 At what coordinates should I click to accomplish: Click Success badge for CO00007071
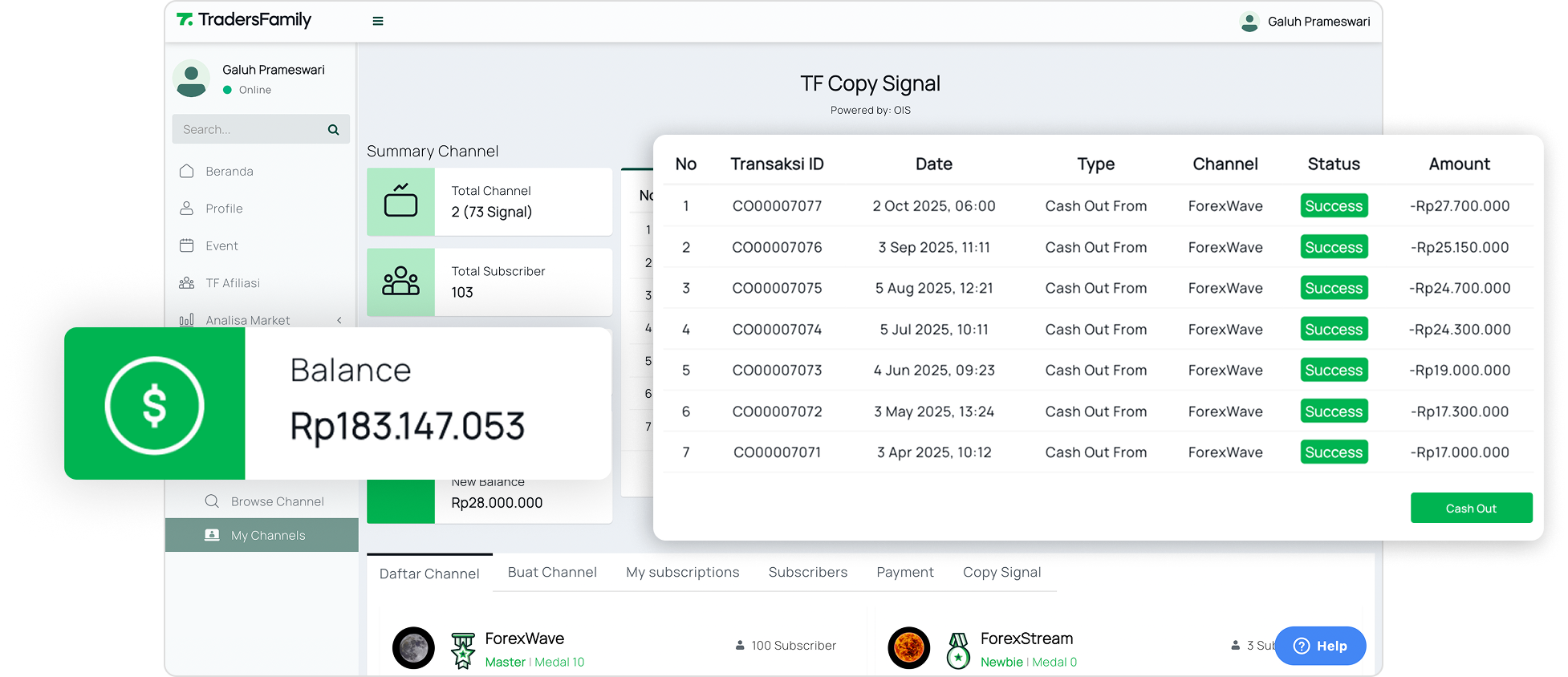[x=1334, y=452]
